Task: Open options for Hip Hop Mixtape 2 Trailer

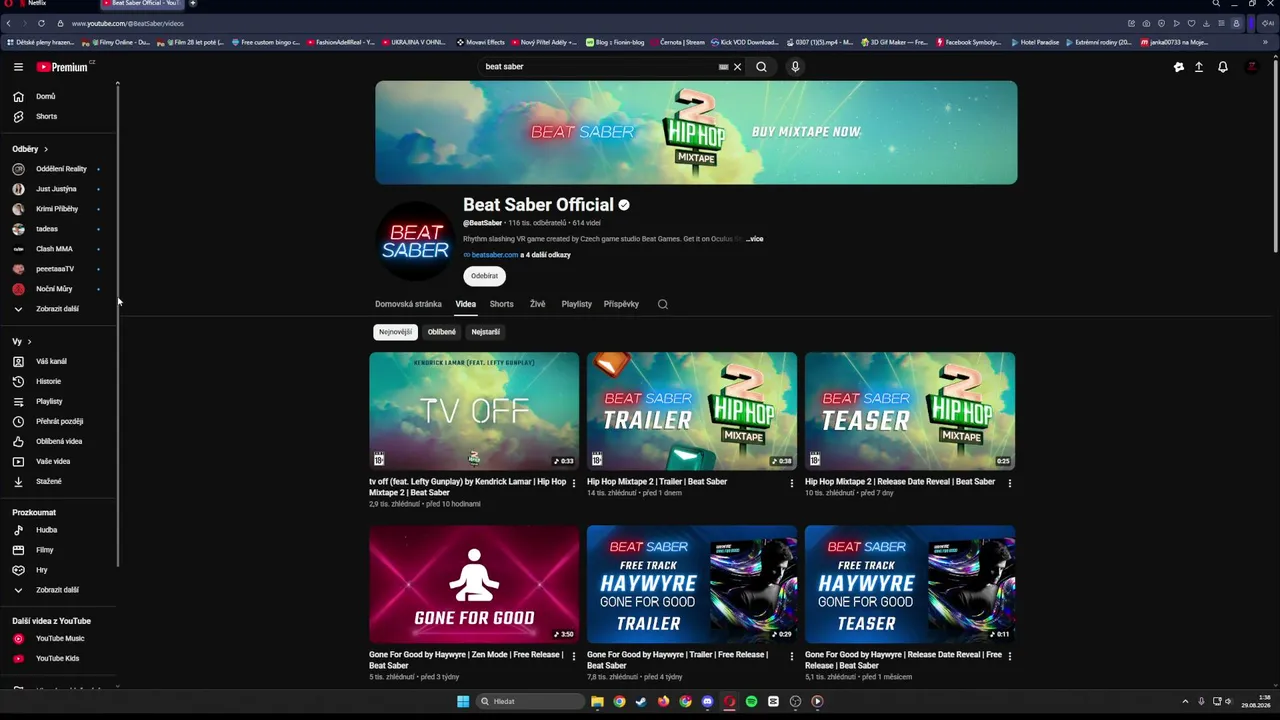Action: pyautogui.click(x=791, y=484)
